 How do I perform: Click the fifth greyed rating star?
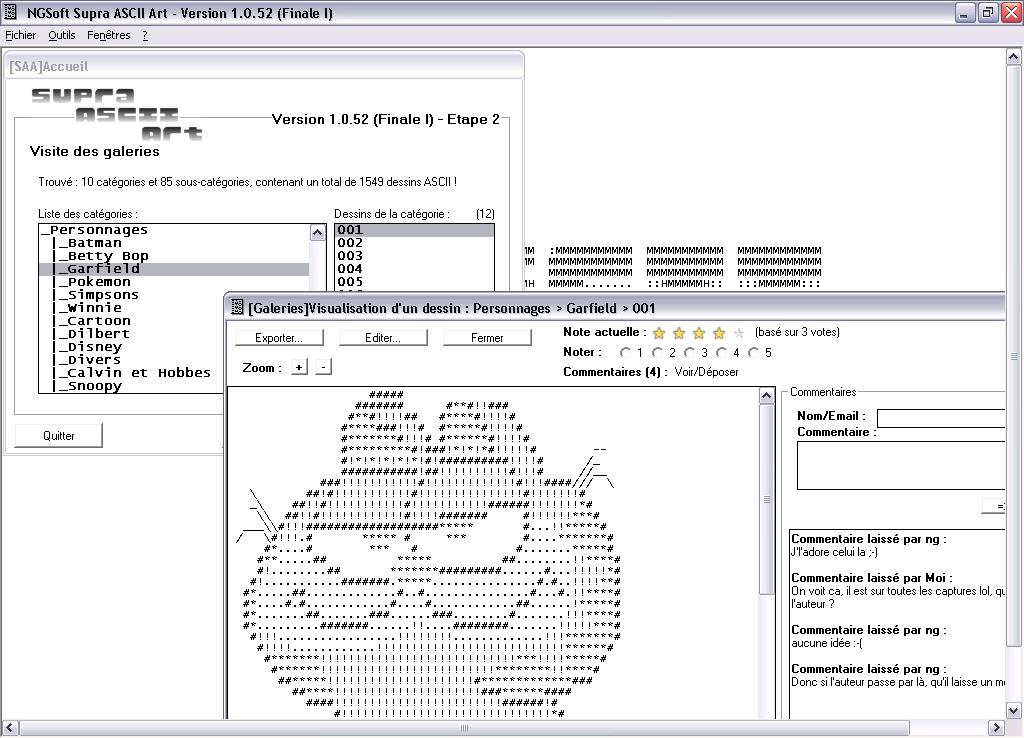point(739,334)
